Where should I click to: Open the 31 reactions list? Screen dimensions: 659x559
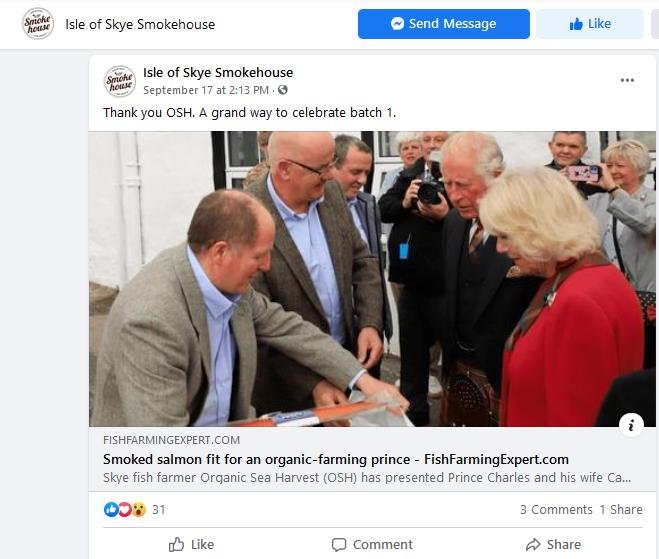click(x=158, y=509)
